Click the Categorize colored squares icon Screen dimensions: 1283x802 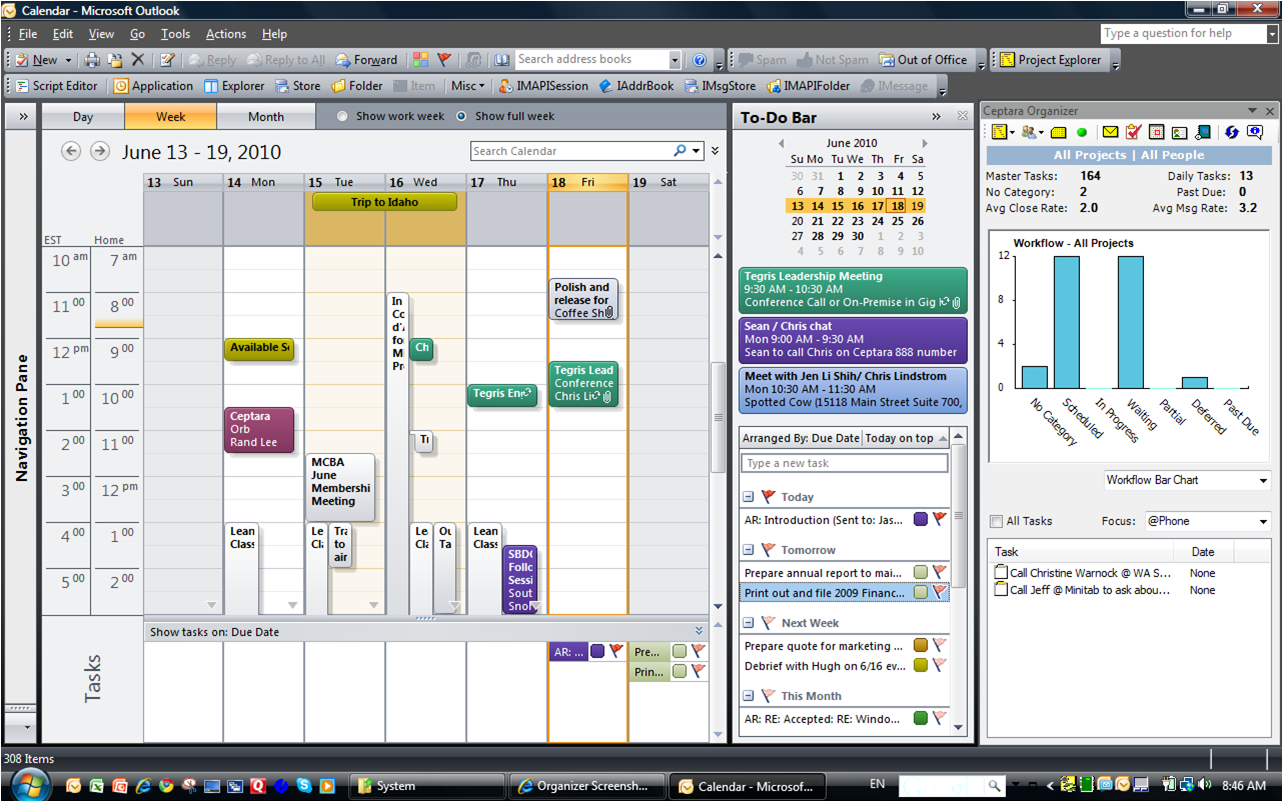click(421, 60)
